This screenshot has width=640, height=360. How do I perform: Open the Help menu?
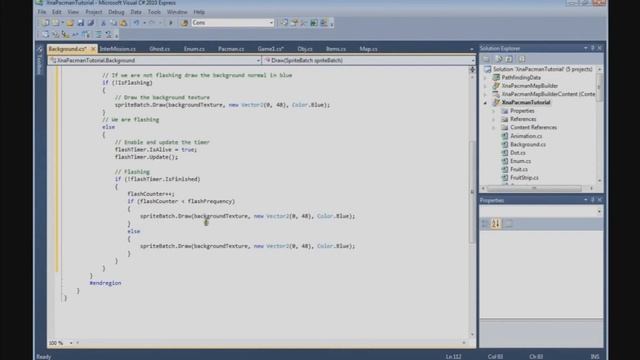tap(199, 12)
